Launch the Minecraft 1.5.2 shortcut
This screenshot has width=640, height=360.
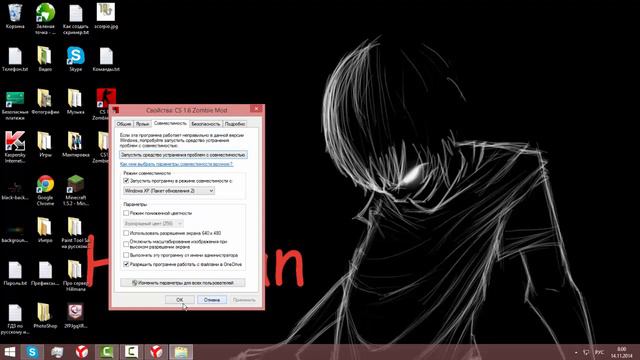coord(75,184)
